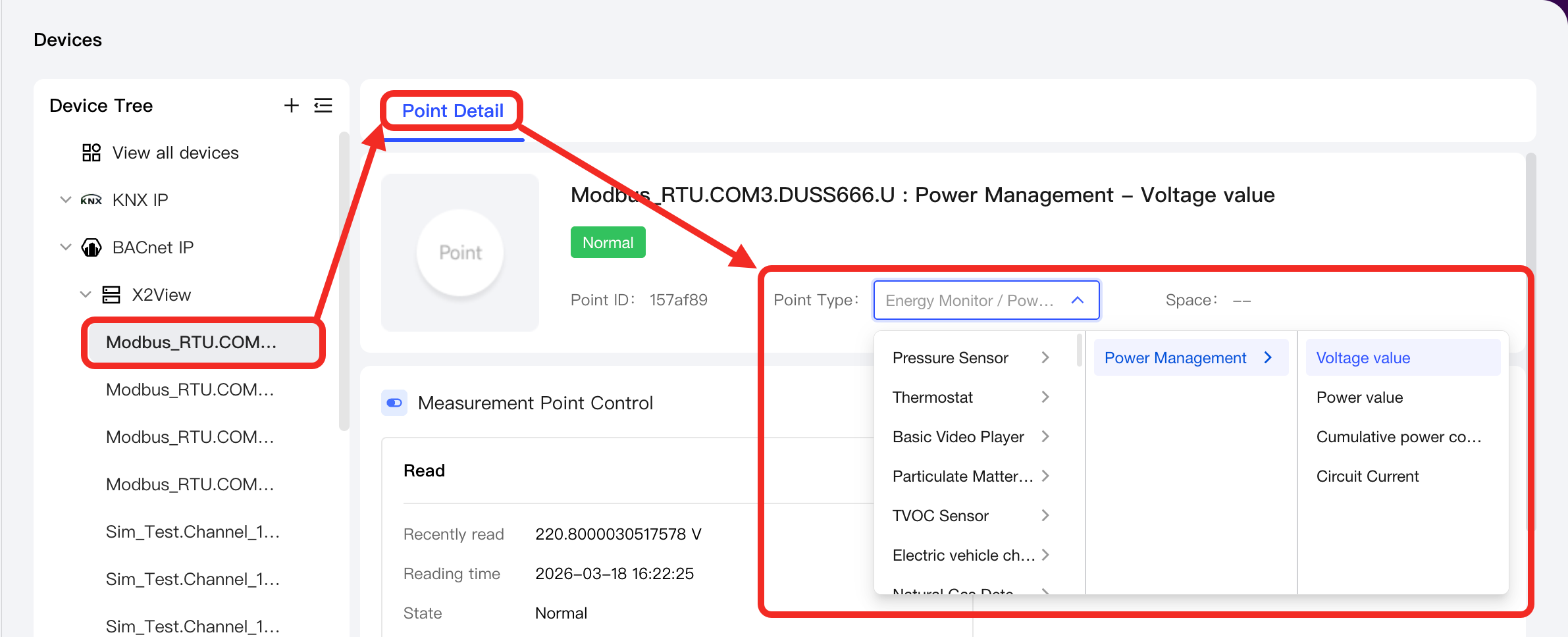Click the Point placeholder thumbnail circle

point(459,253)
